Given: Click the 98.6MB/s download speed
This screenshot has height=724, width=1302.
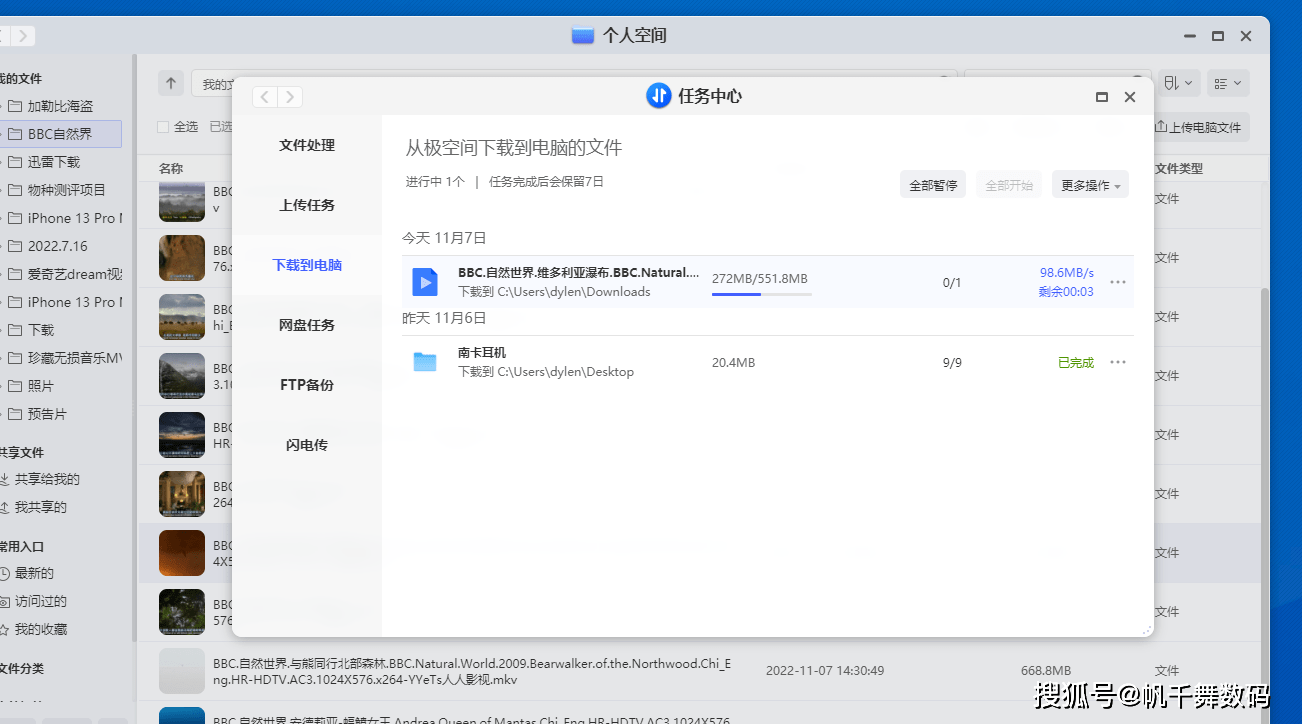Looking at the screenshot, I should pos(1067,273).
